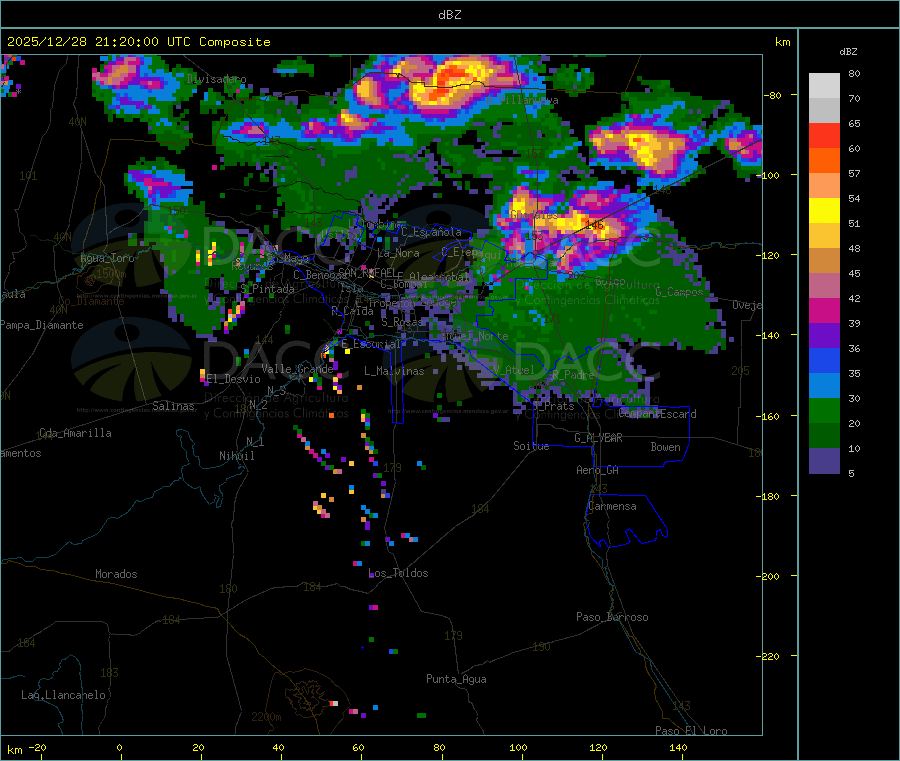The image size is (900, 761).
Task: Click the Carmensa location label
Action: tap(612, 506)
